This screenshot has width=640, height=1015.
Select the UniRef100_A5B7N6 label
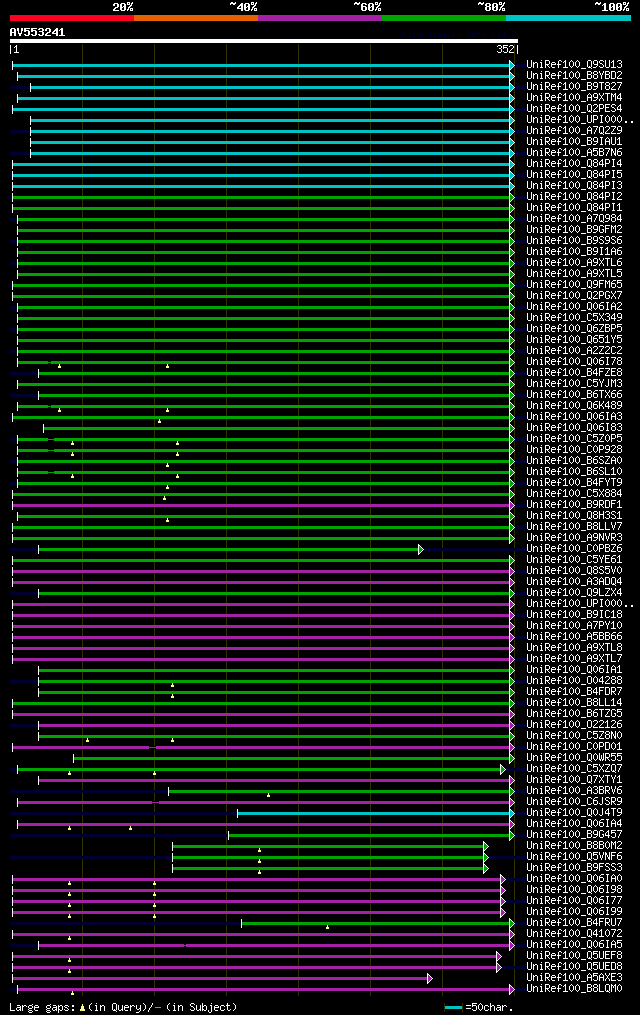click(574, 153)
